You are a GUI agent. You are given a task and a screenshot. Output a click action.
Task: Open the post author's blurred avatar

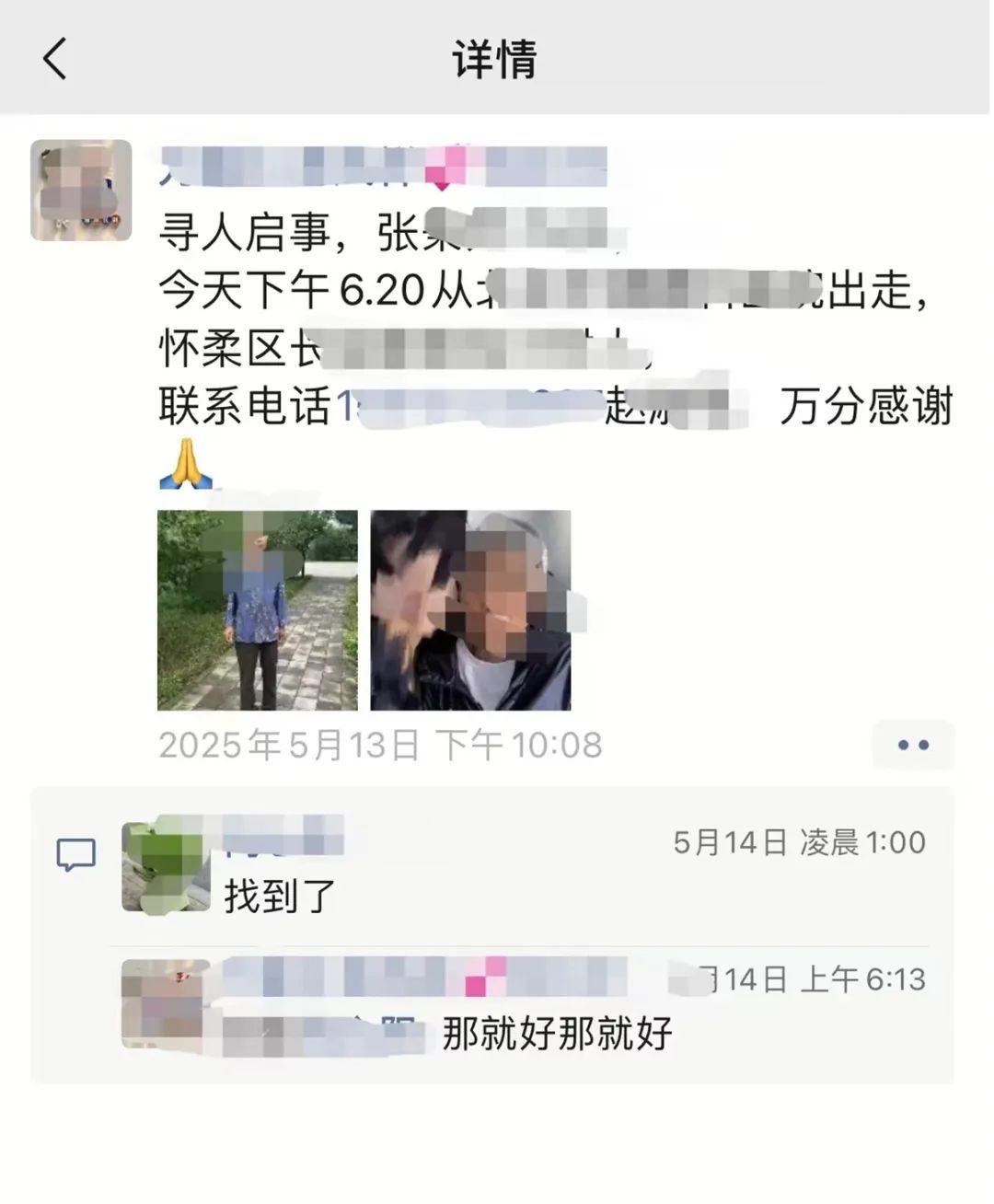(x=81, y=191)
